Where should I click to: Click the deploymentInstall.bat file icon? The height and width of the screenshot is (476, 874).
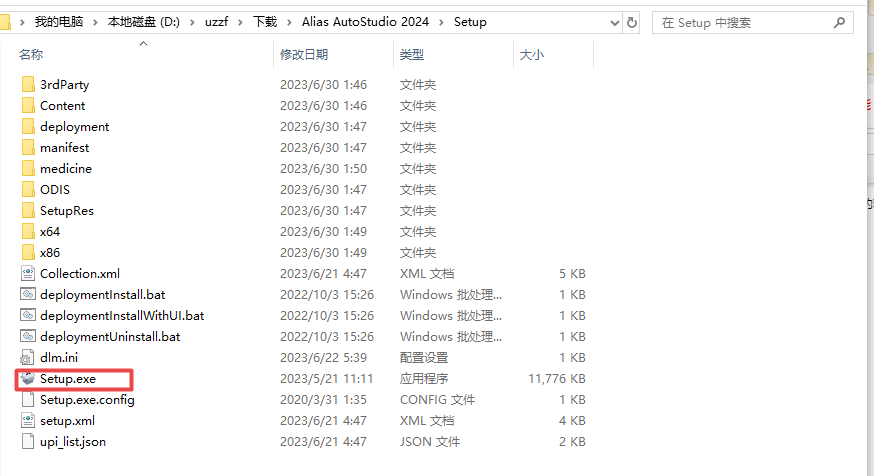(27, 295)
